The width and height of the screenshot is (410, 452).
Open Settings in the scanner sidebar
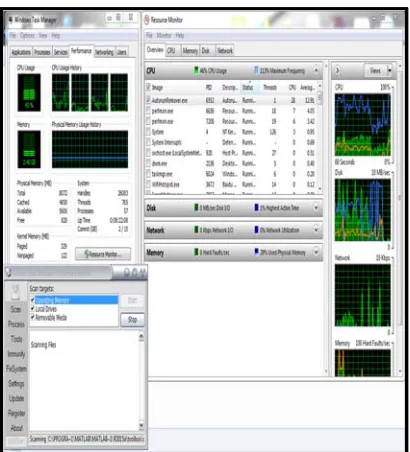(16, 384)
